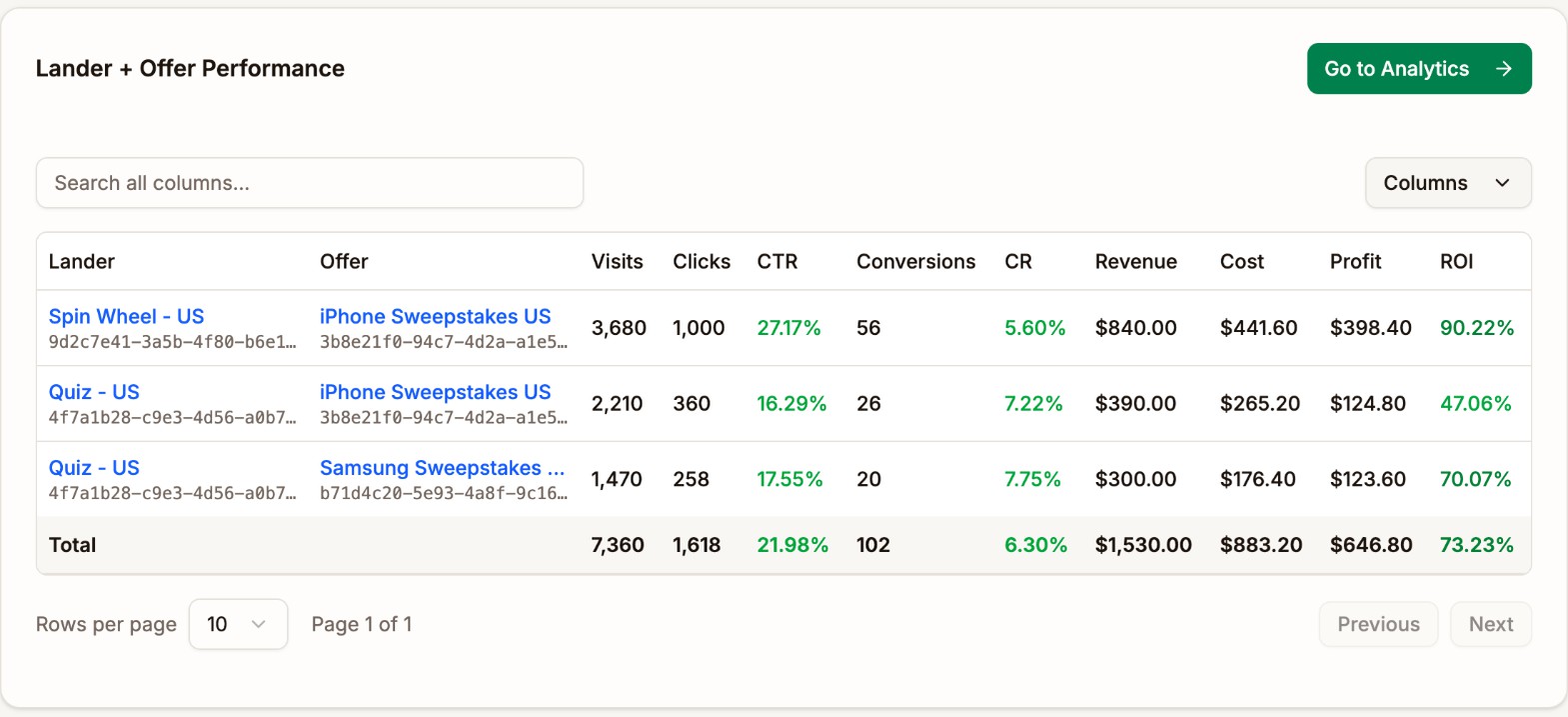The width and height of the screenshot is (1568, 717).
Task: Select profit value $398.40
Action: coord(1371,328)
